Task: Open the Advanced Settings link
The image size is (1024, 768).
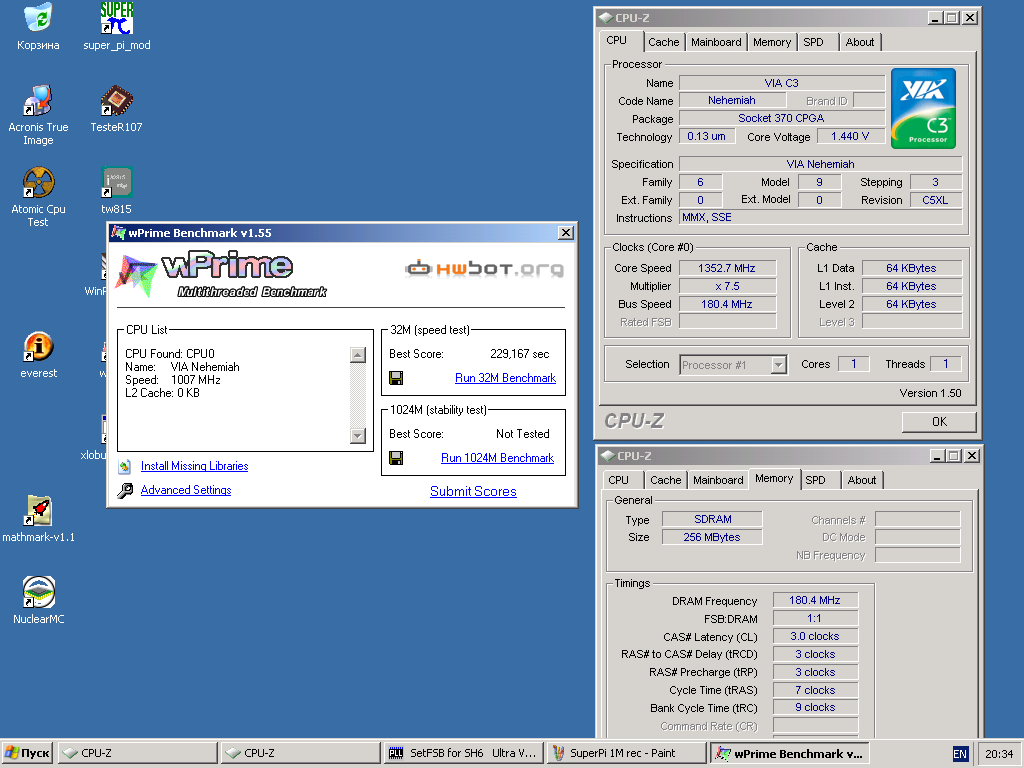Action: 185,490
